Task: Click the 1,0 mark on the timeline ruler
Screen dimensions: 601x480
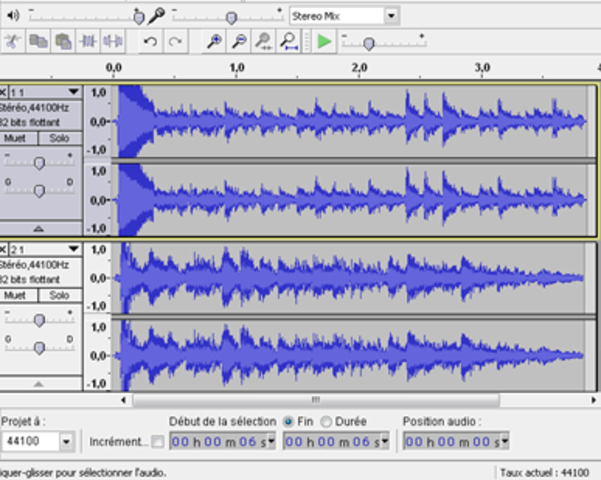Action: coord(237,68)
